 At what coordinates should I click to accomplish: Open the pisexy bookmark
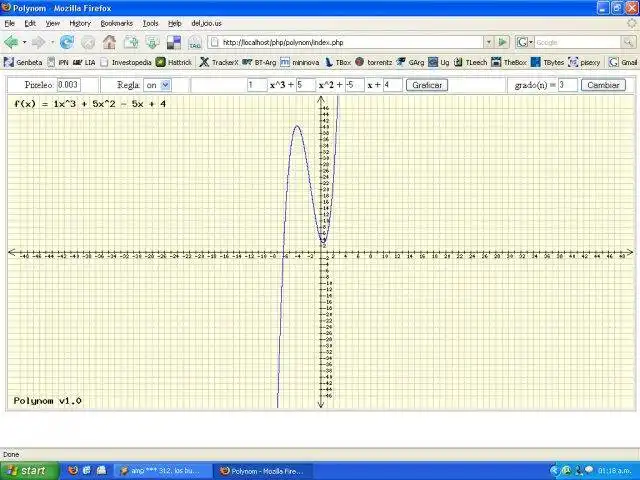[584, 62]
